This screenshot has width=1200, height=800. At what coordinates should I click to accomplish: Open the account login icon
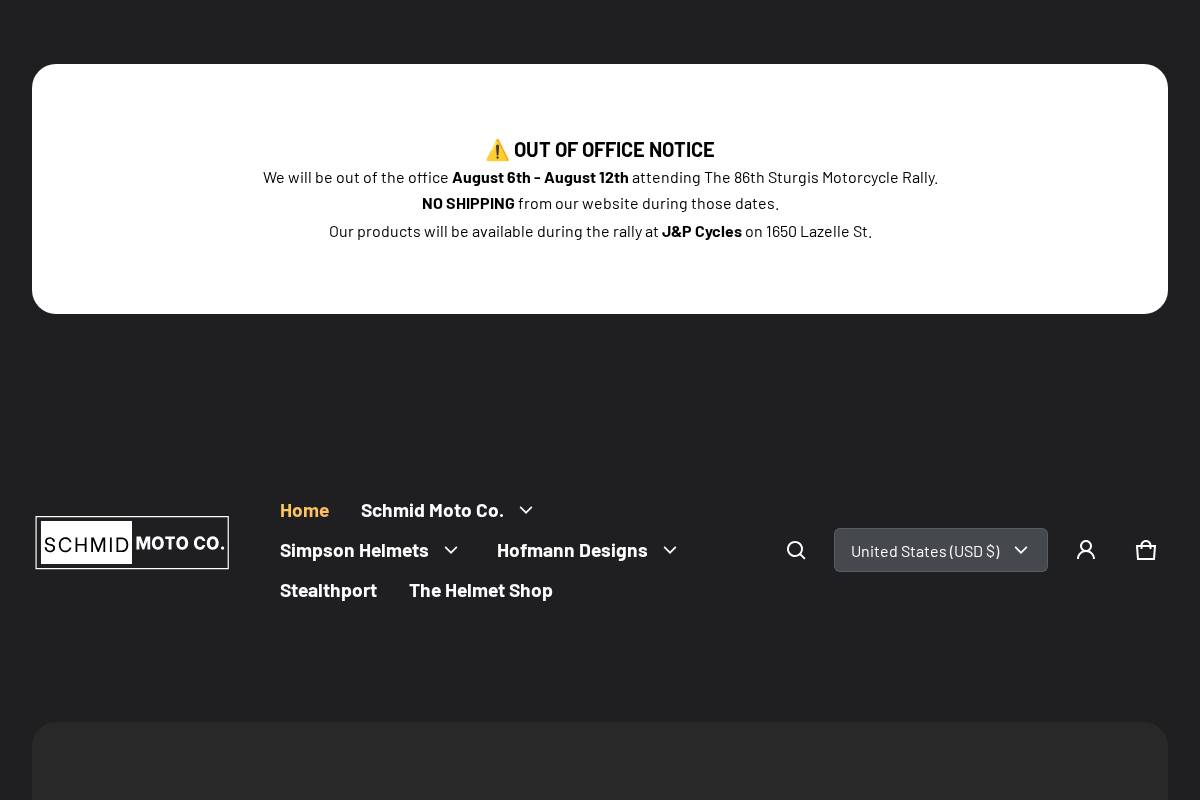point(1086,550)
